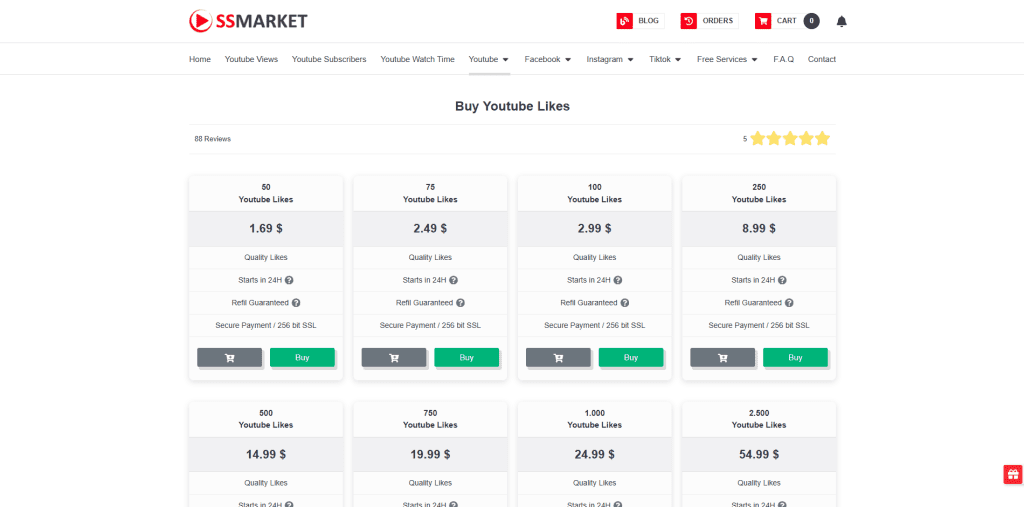Image resolution: width=1024 pixels, height=507 pixels.
Task: Expand the Youtube dropdown menu
Action: (488, 59)
